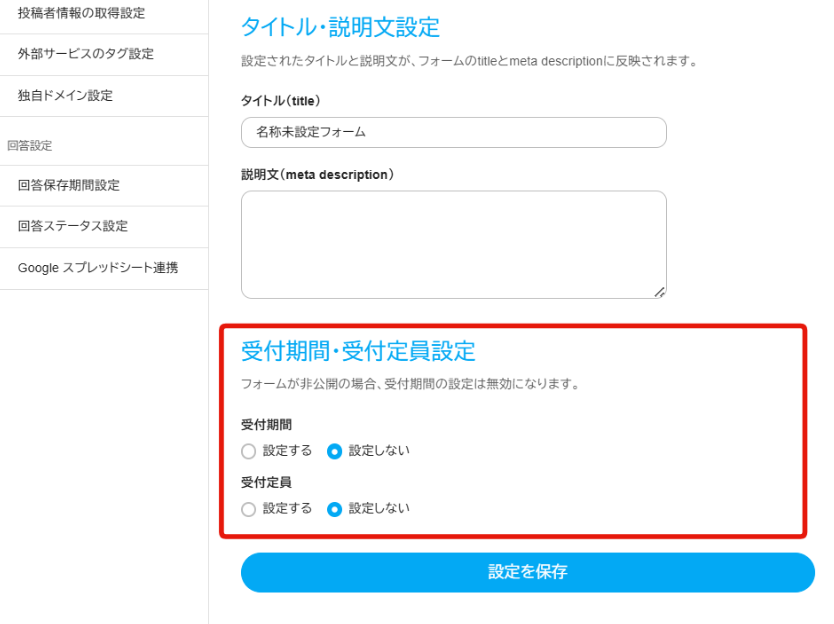Viewport: 834px width, 624px height.
Task: Click the 回答設定 sidebar section header
Action: 29,145
